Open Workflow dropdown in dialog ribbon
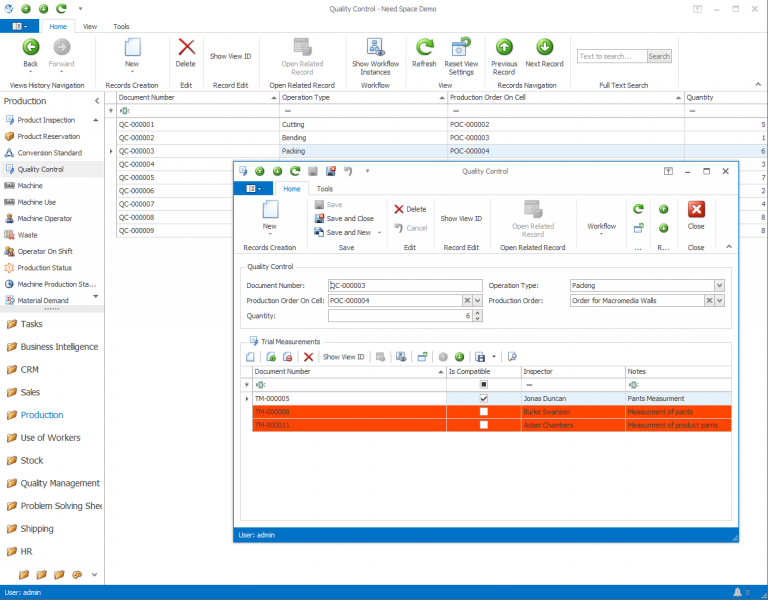768x600 pixels. [601, 227]
